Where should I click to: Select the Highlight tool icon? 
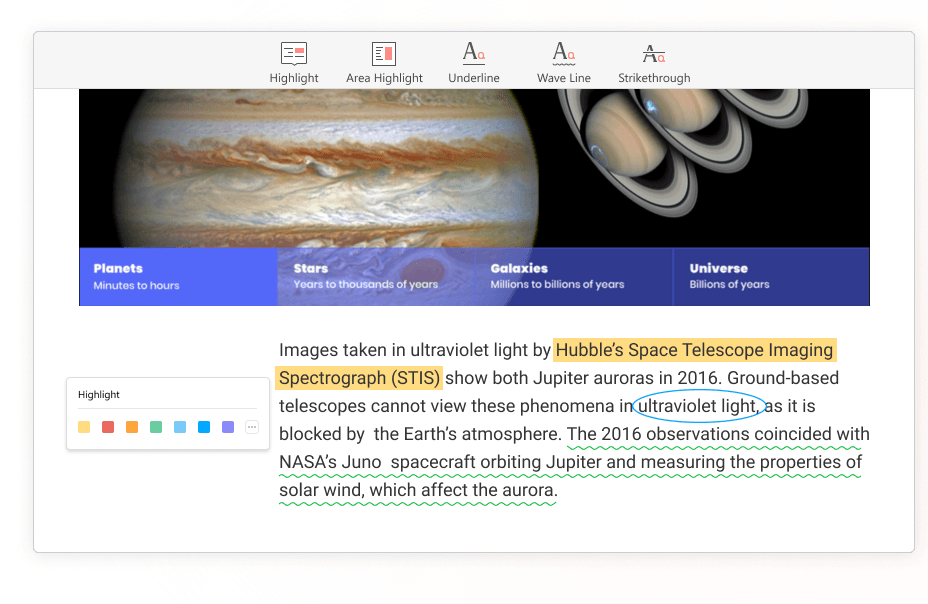click(294, 54)
